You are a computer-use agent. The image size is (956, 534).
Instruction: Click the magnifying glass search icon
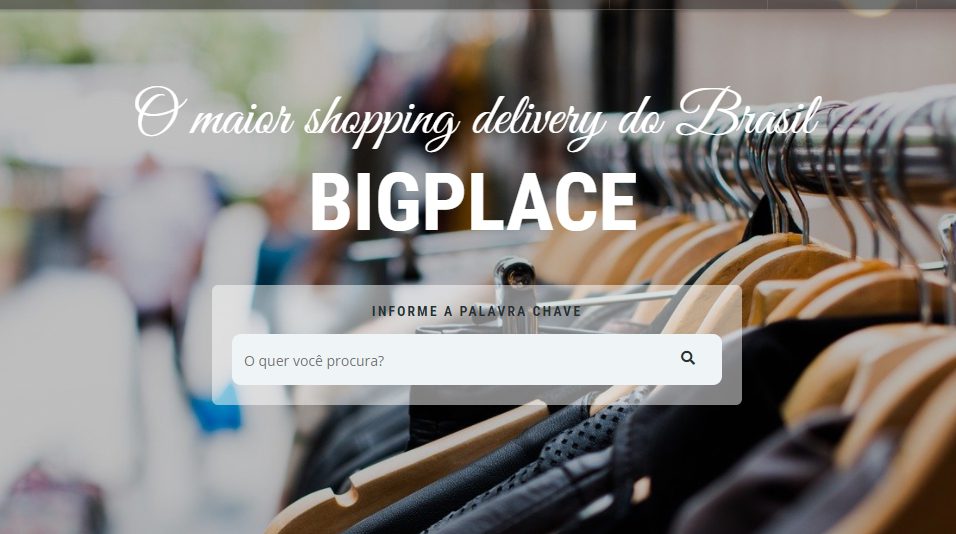(x=688, y=358)
